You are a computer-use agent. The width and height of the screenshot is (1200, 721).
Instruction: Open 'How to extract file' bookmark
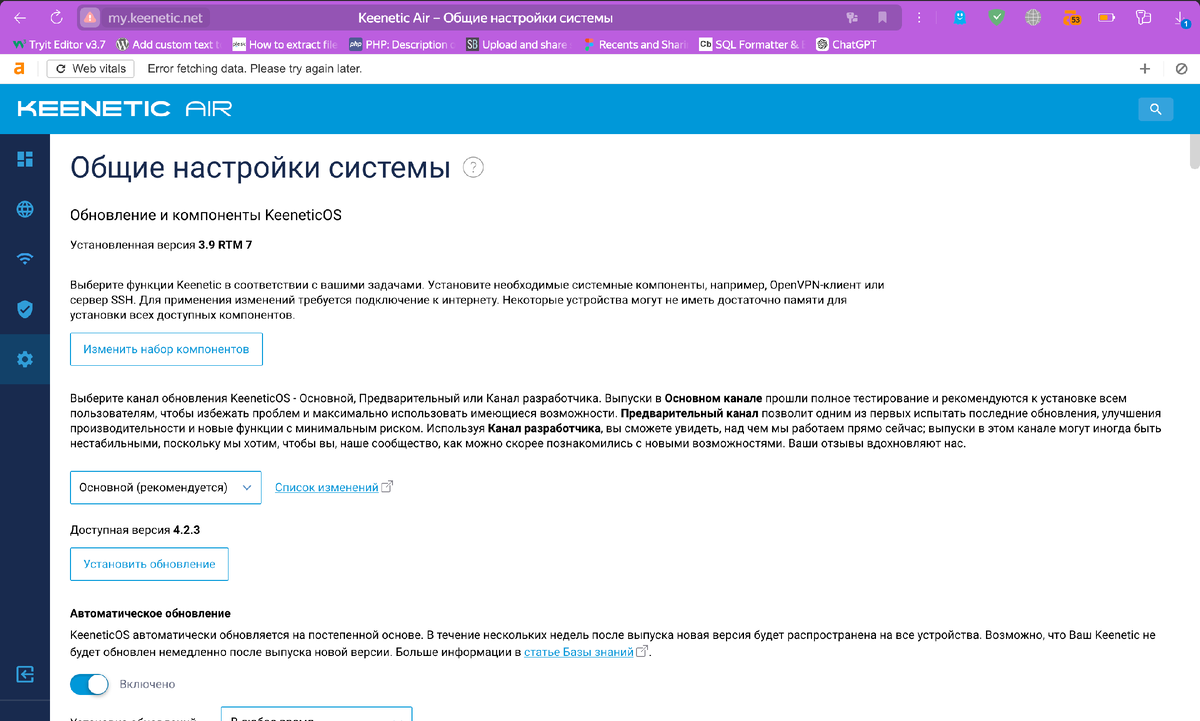[x=285, y=44]
